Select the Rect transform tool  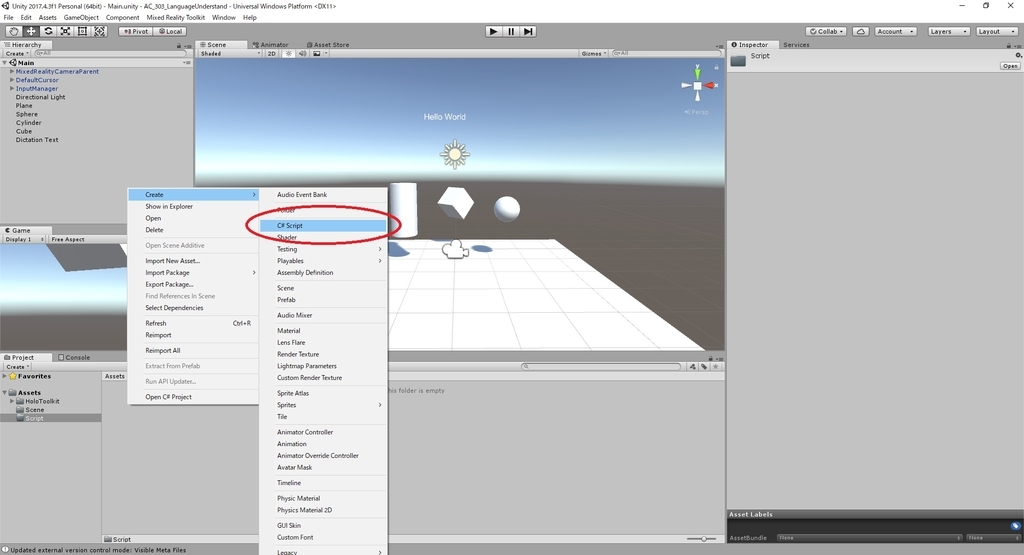(x=82, y=31)
